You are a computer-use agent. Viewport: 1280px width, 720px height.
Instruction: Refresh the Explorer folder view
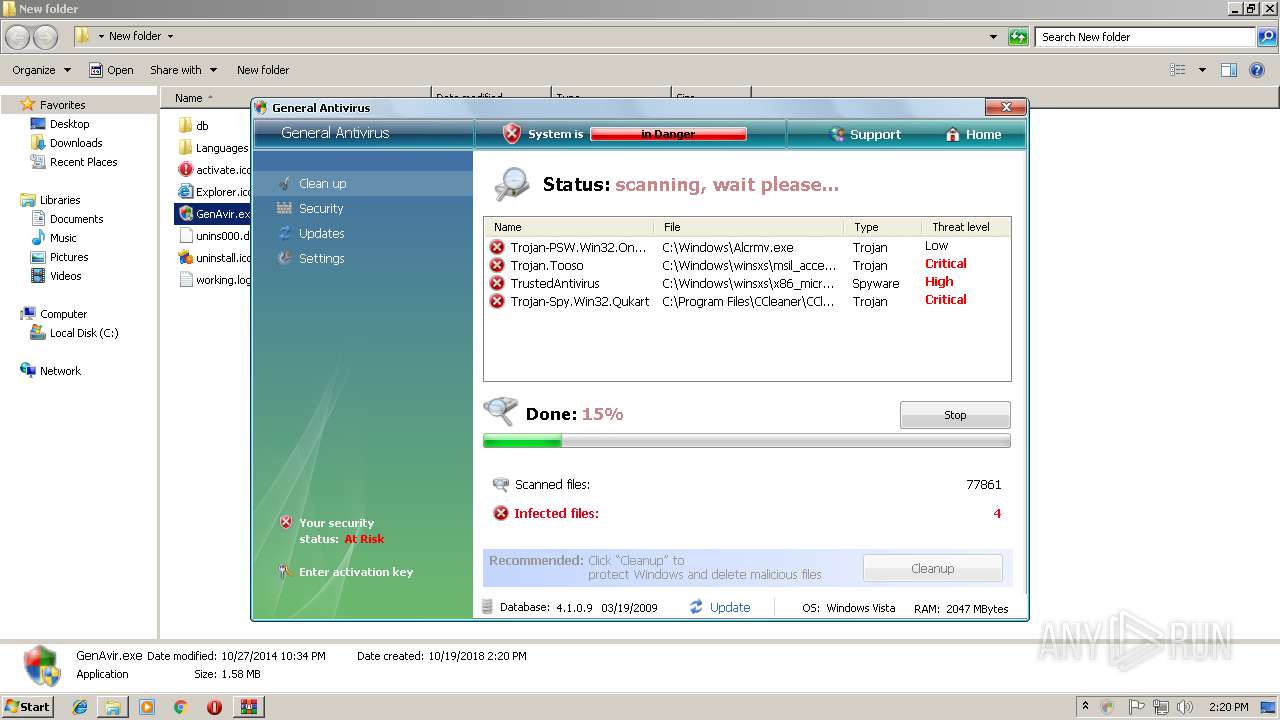pos(1018,37)
